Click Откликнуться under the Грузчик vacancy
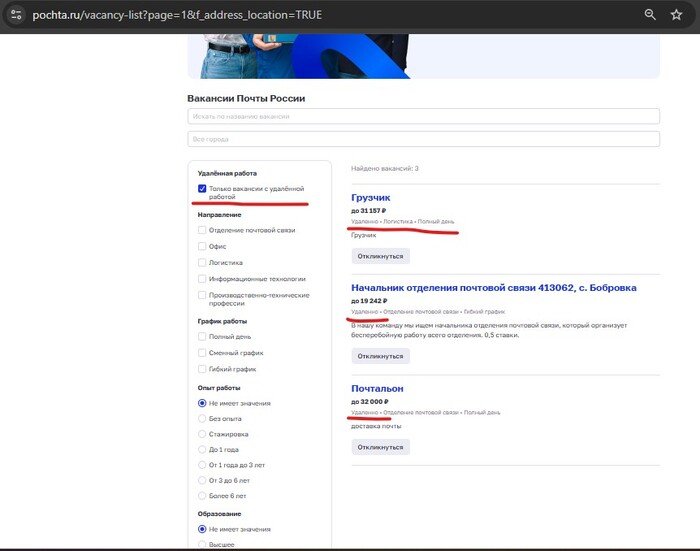700x551 pixels. 380,256
